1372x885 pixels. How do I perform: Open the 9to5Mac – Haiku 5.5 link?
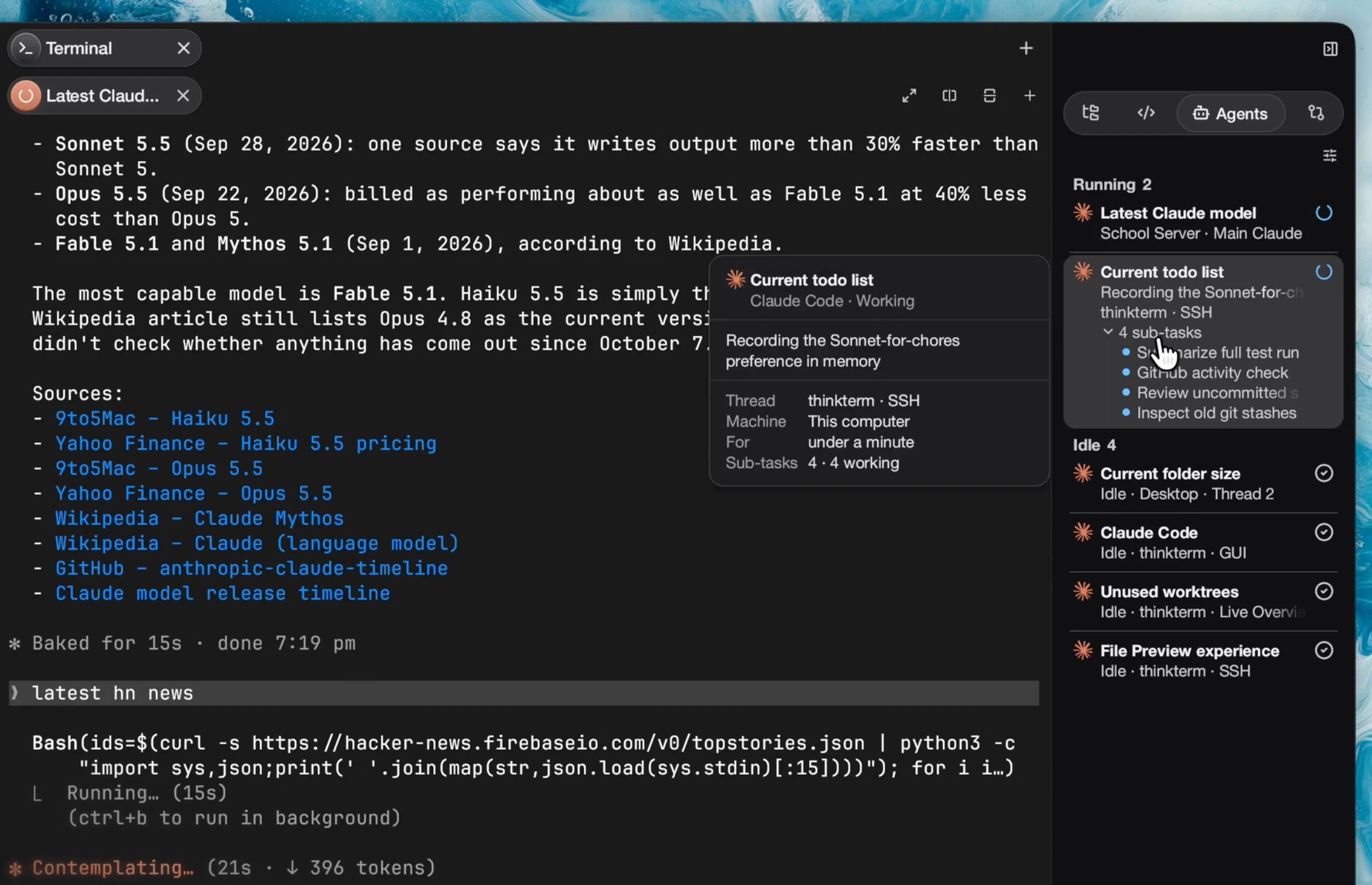tap(165, 418)
